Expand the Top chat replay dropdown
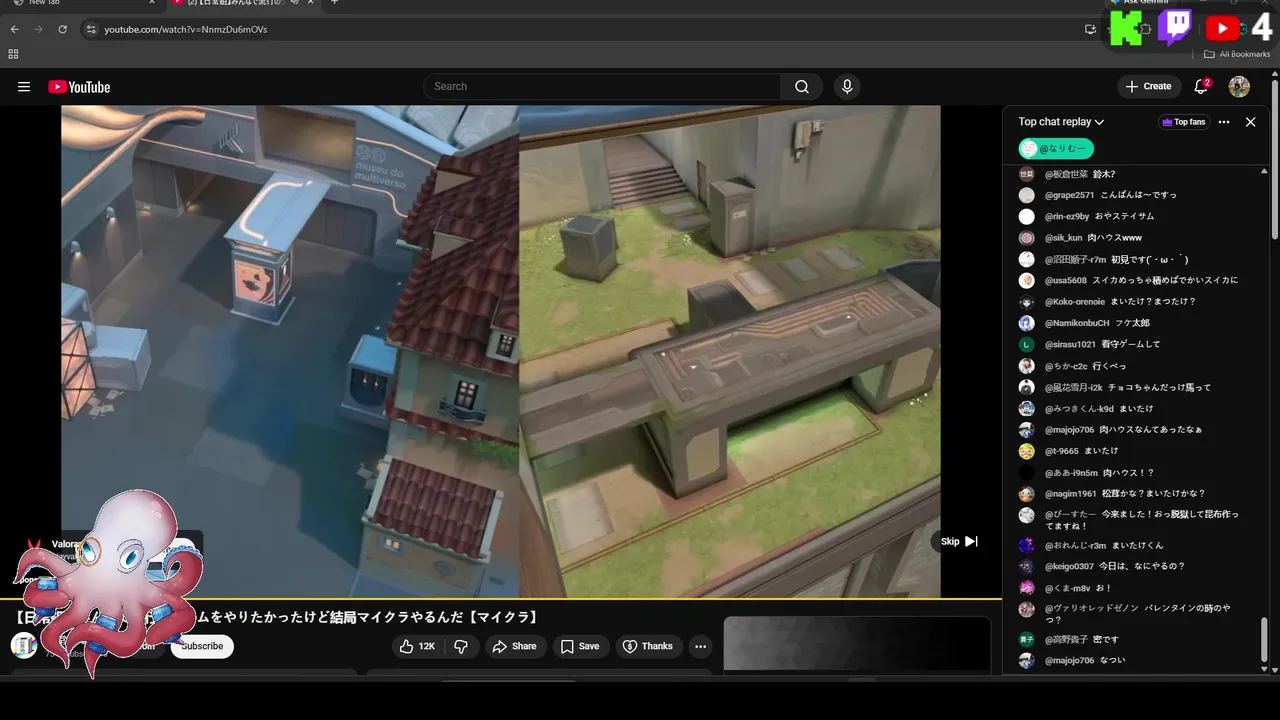Viewport: 1280px width, 720px height. (1061, 122)
